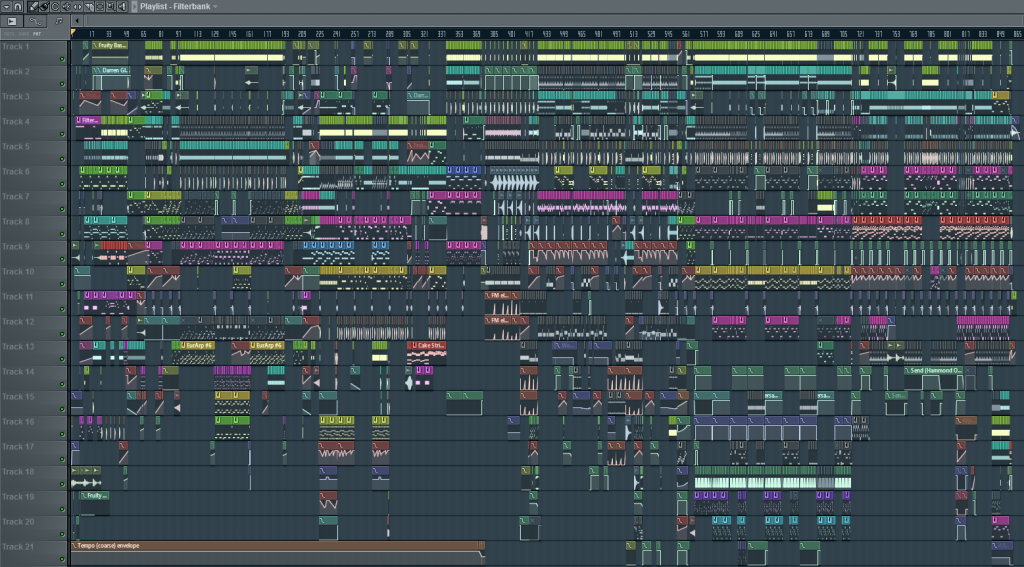Focus pattern clips with the note icon
The width and height of the screenshot is (1024, 567).
59,21
